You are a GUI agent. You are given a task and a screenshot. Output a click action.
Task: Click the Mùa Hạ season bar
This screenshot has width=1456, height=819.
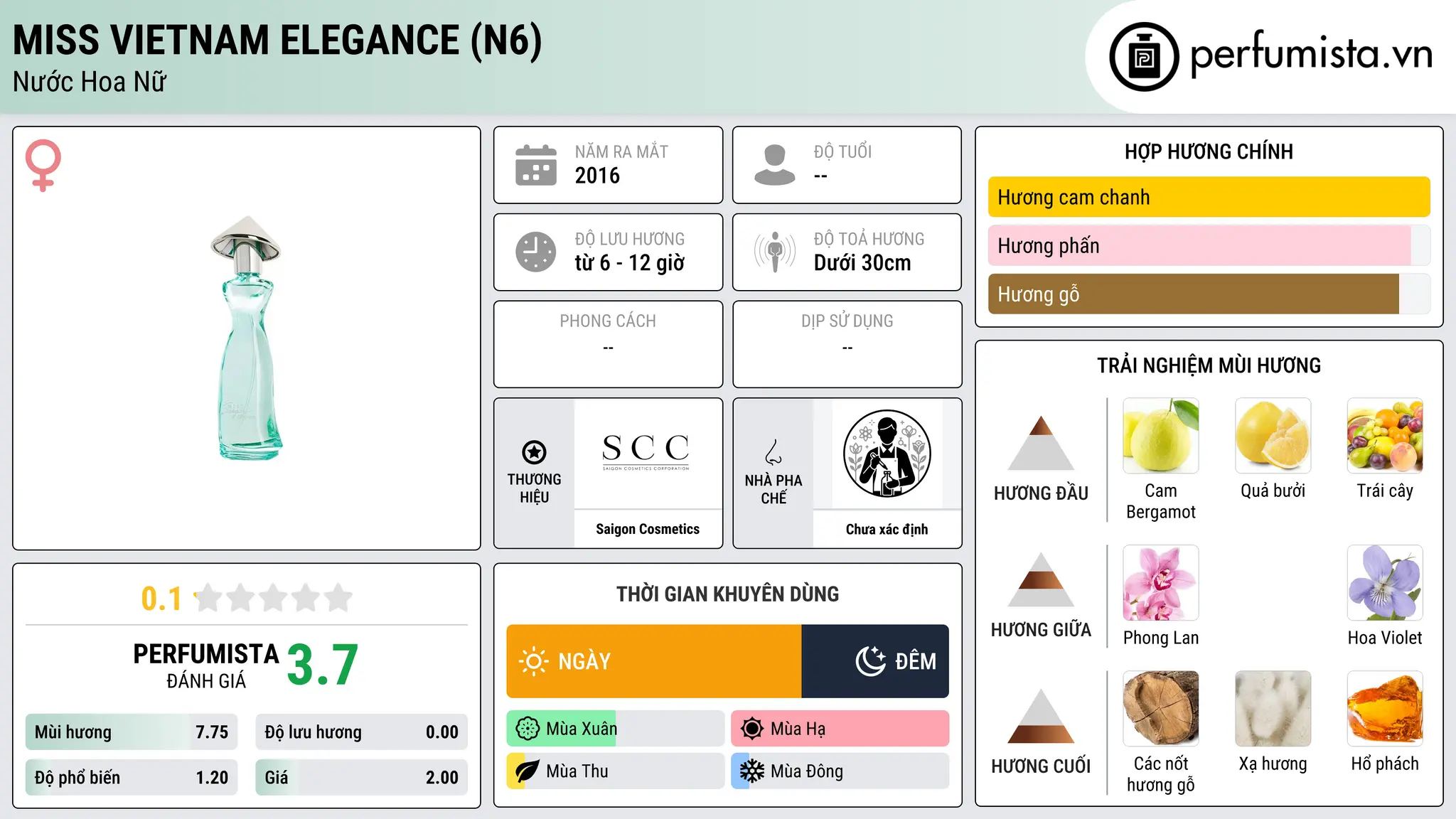point(840,729)
